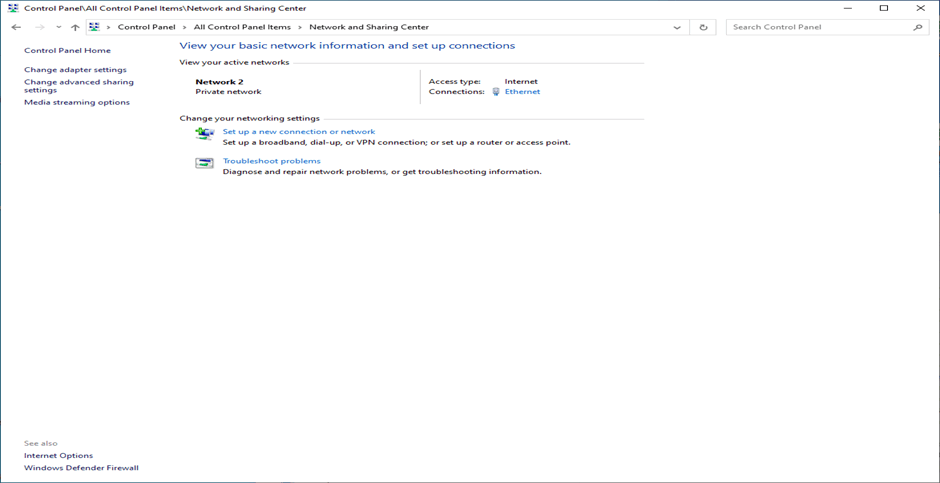
Task: Expand the chevron after All Control Panel Items
Action: (x=300, y=28)
